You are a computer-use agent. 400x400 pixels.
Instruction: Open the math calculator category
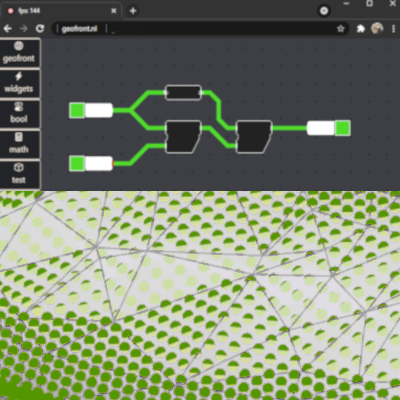coord(19,144)
